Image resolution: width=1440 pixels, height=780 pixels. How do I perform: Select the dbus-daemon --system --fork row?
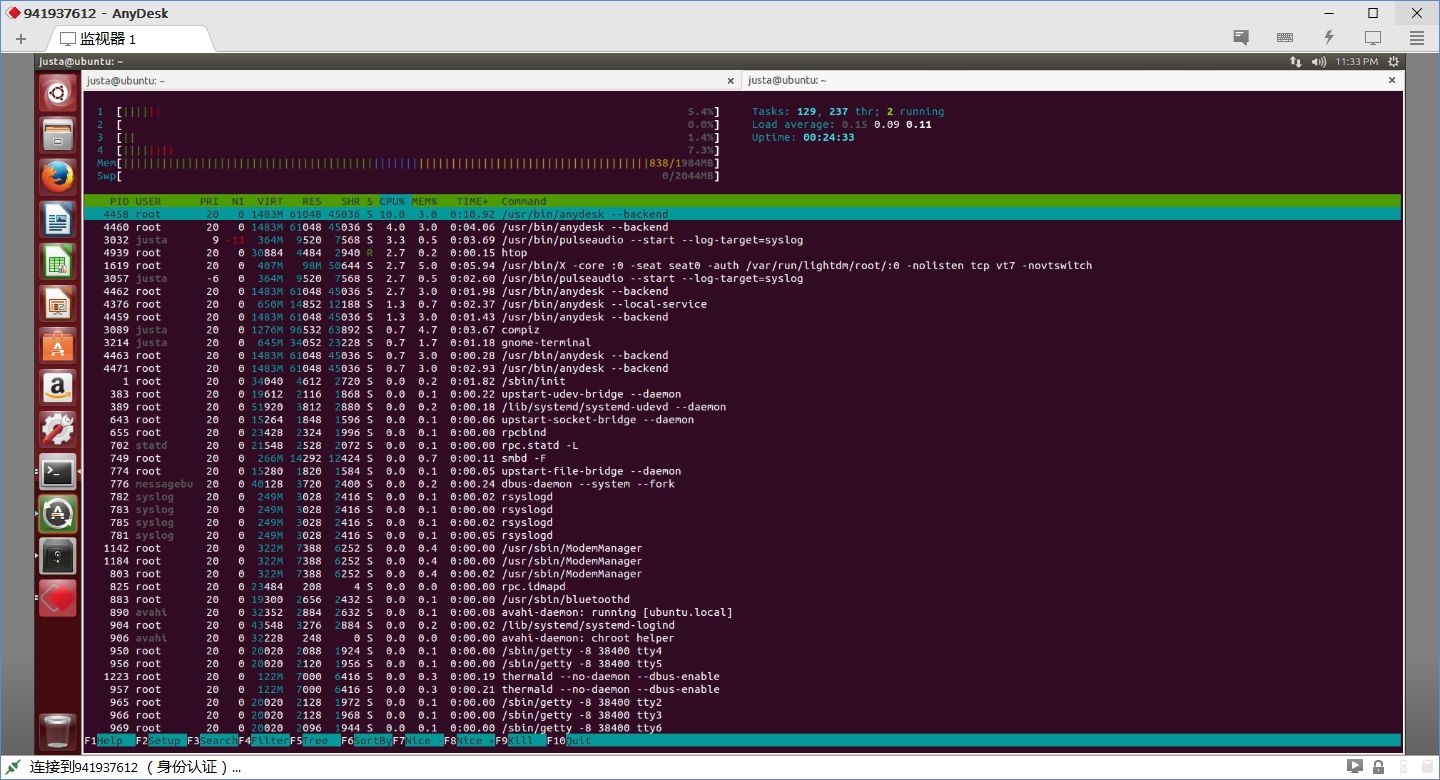click(742, 484)
